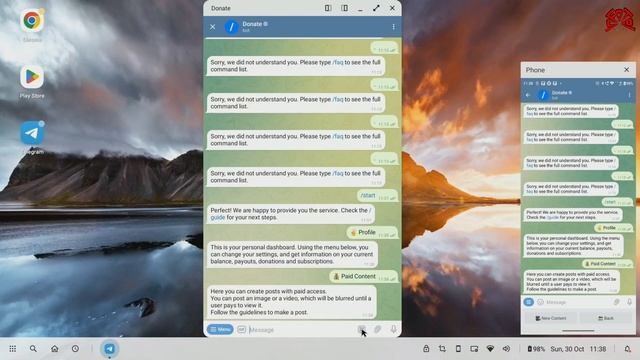The width and height of the screenshot is (640, 360).
Task: Open three-dot menu in Phone window header
Action: (x=629, y=95)
